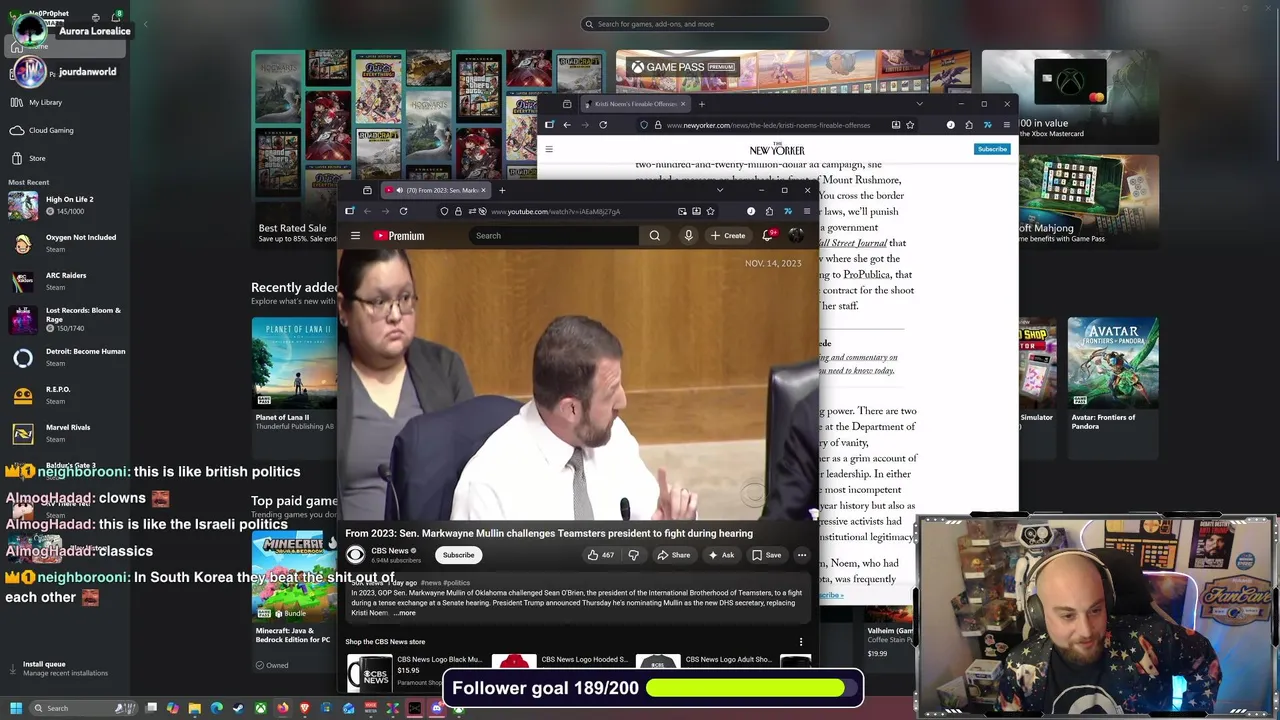The image size is (1280, 720).
Task: Open Firefox app menu in New Yorker window
Action: click(x=1007, y=125)
